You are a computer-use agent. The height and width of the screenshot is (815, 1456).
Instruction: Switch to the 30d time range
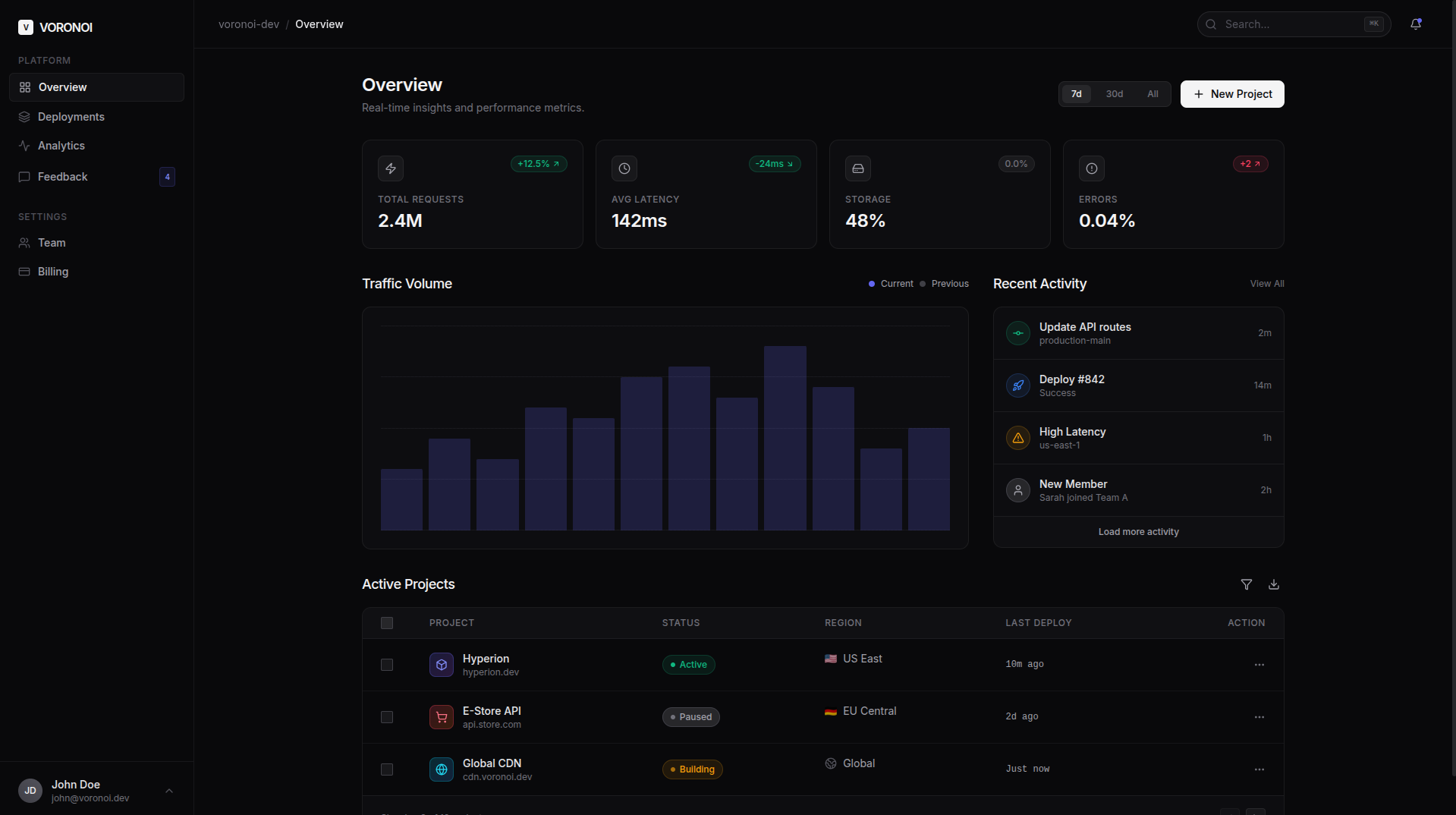click(1113, 93)
